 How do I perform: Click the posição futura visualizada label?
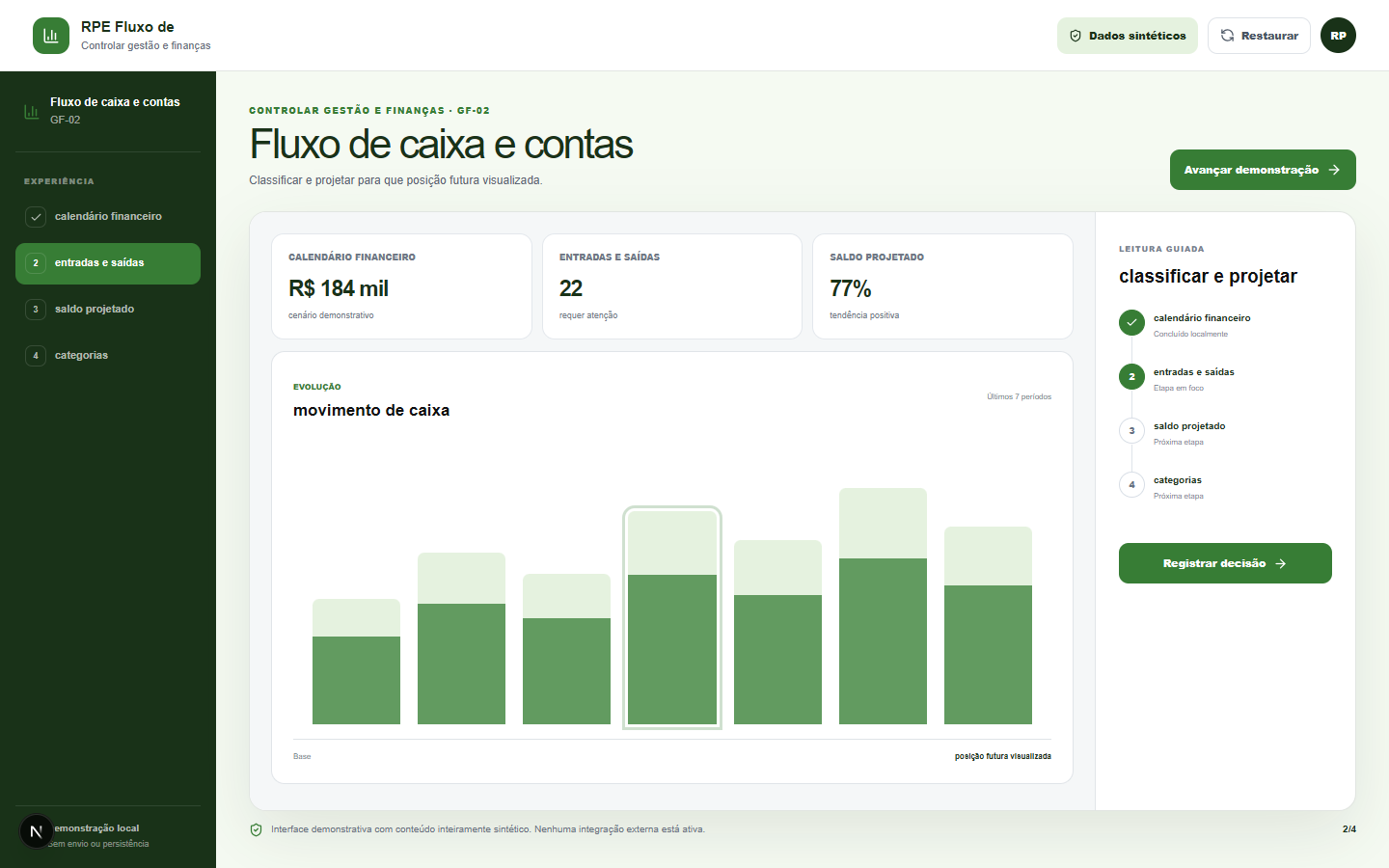point(1003,756)
